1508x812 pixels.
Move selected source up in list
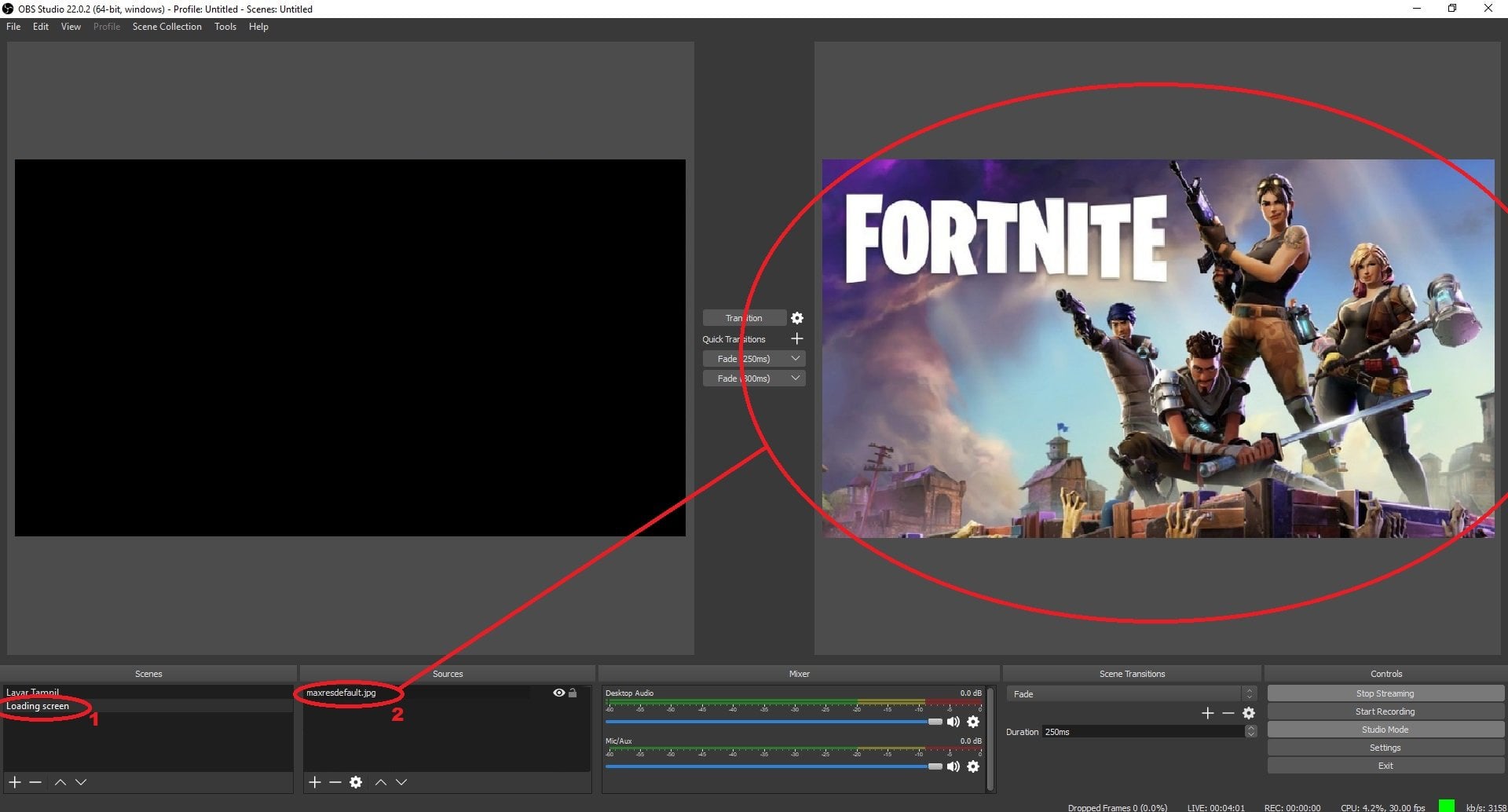(381, 782)
